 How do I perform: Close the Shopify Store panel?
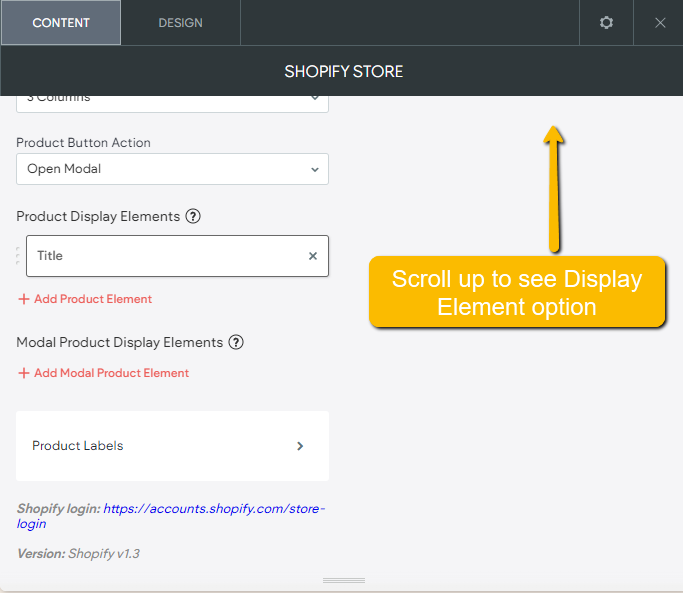[x=660, y=23]
